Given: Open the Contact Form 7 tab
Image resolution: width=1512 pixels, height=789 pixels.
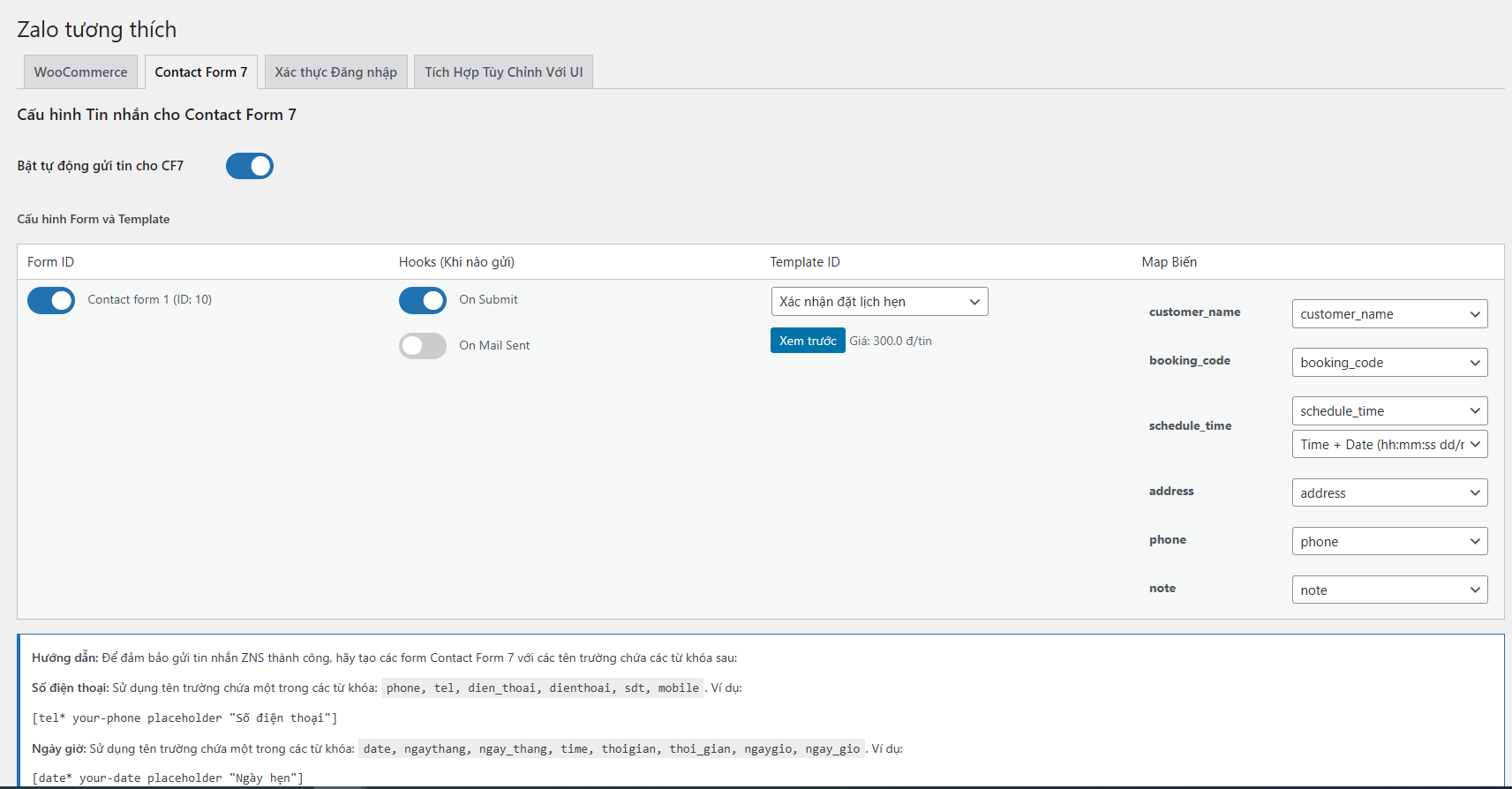Looking at the screenshot, I should point(201,72).
